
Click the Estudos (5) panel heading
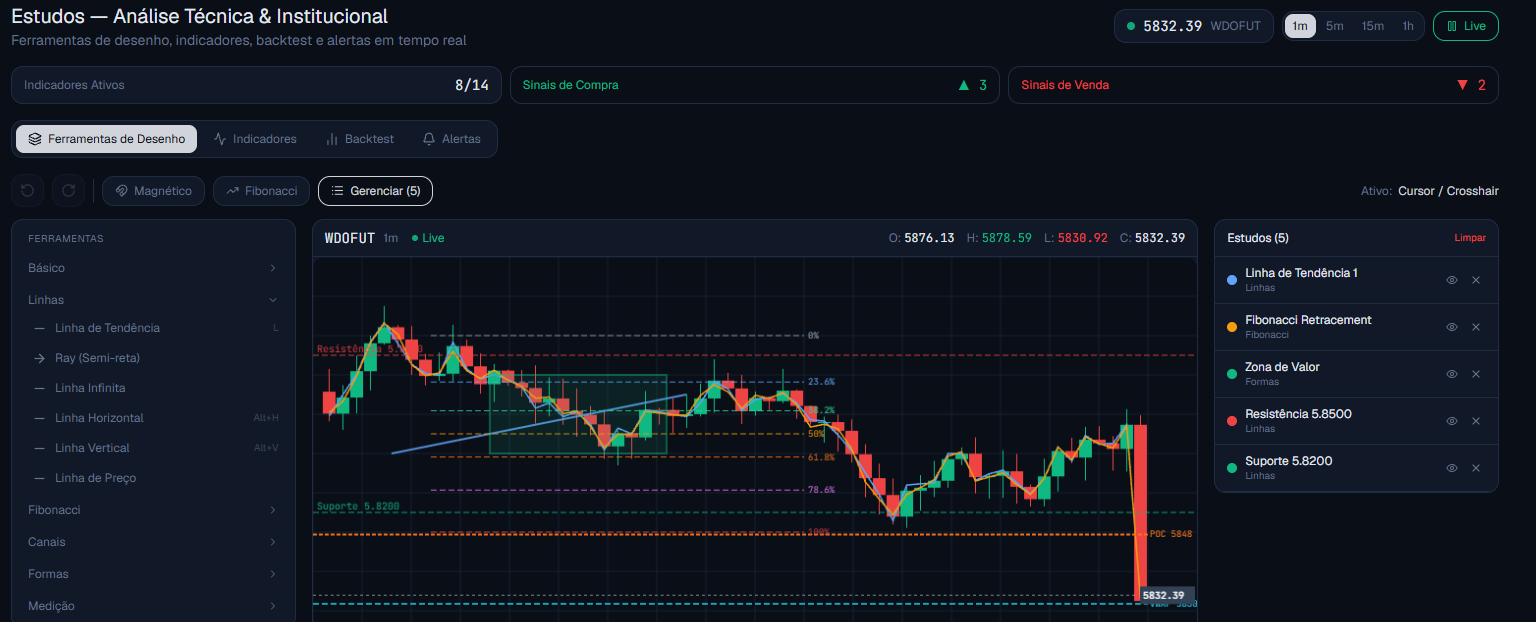click(1258, 238)
